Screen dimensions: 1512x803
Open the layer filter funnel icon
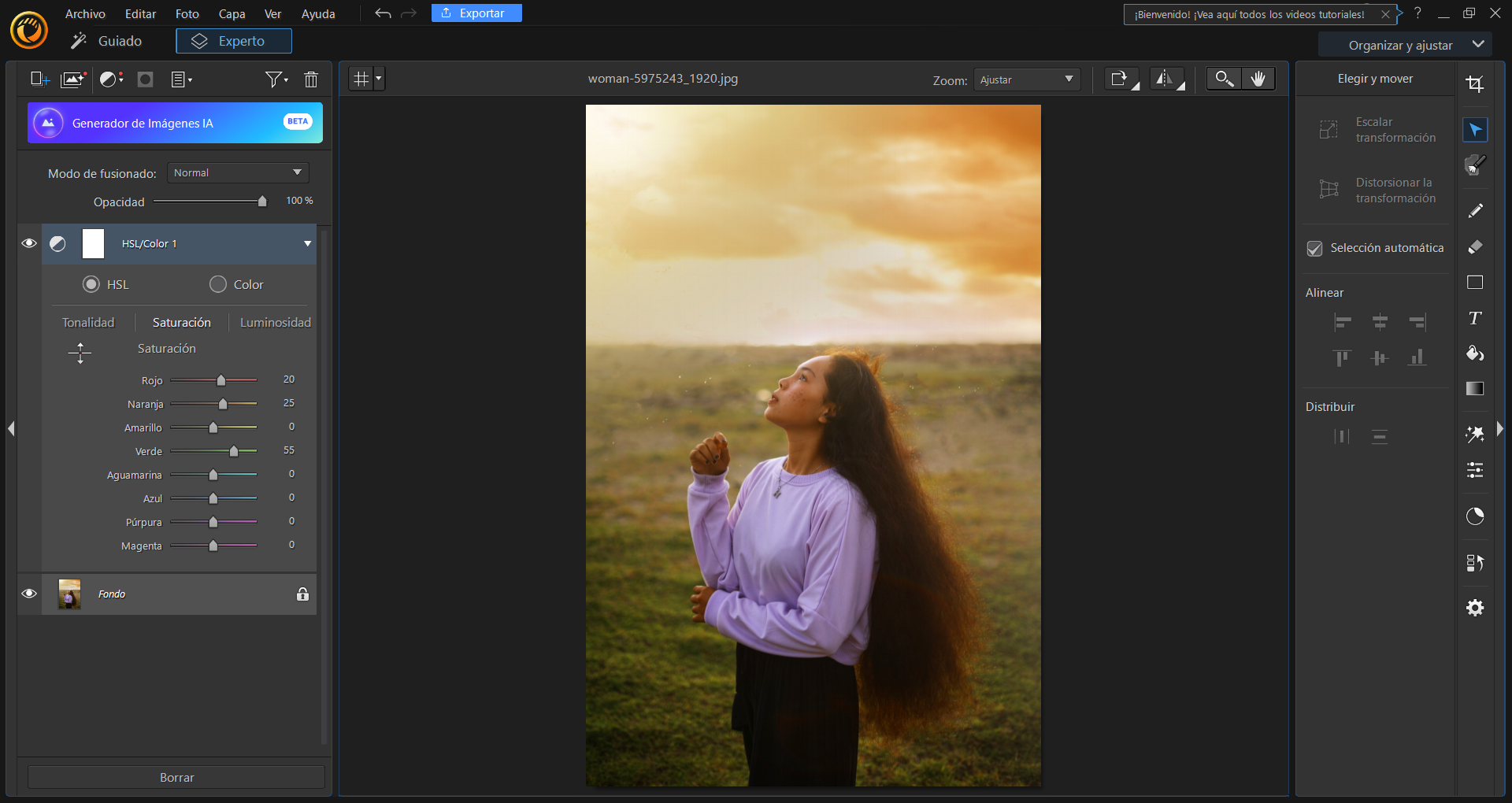[x=273, y=79]
